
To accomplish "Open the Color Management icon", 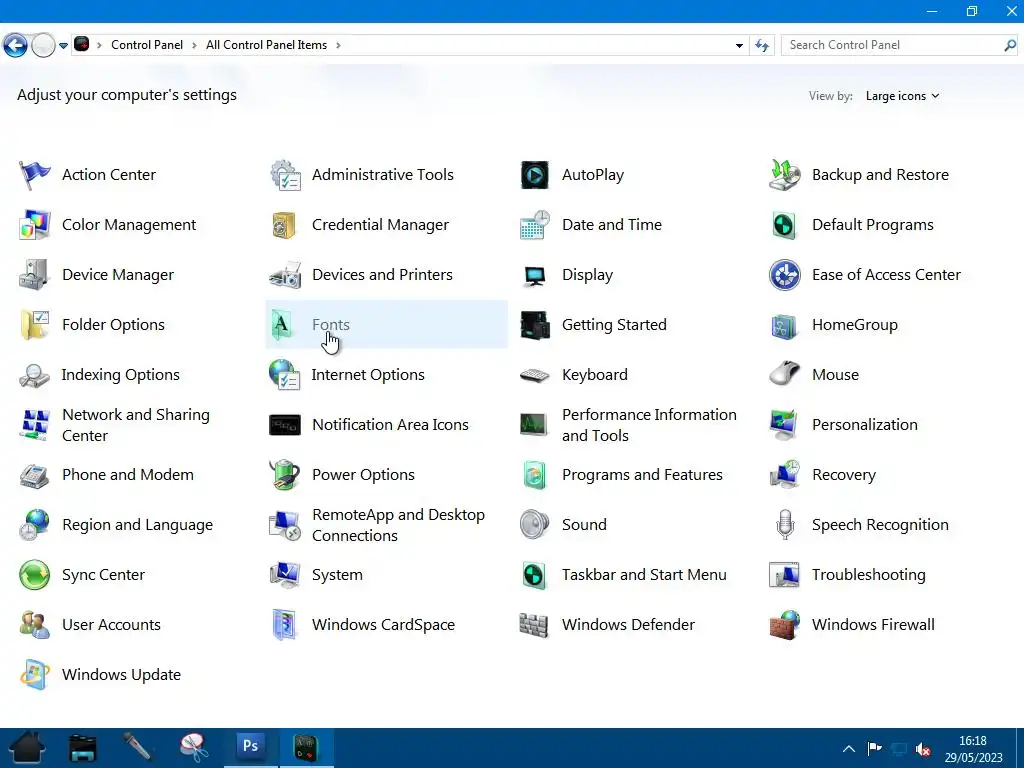I will 34,225.
